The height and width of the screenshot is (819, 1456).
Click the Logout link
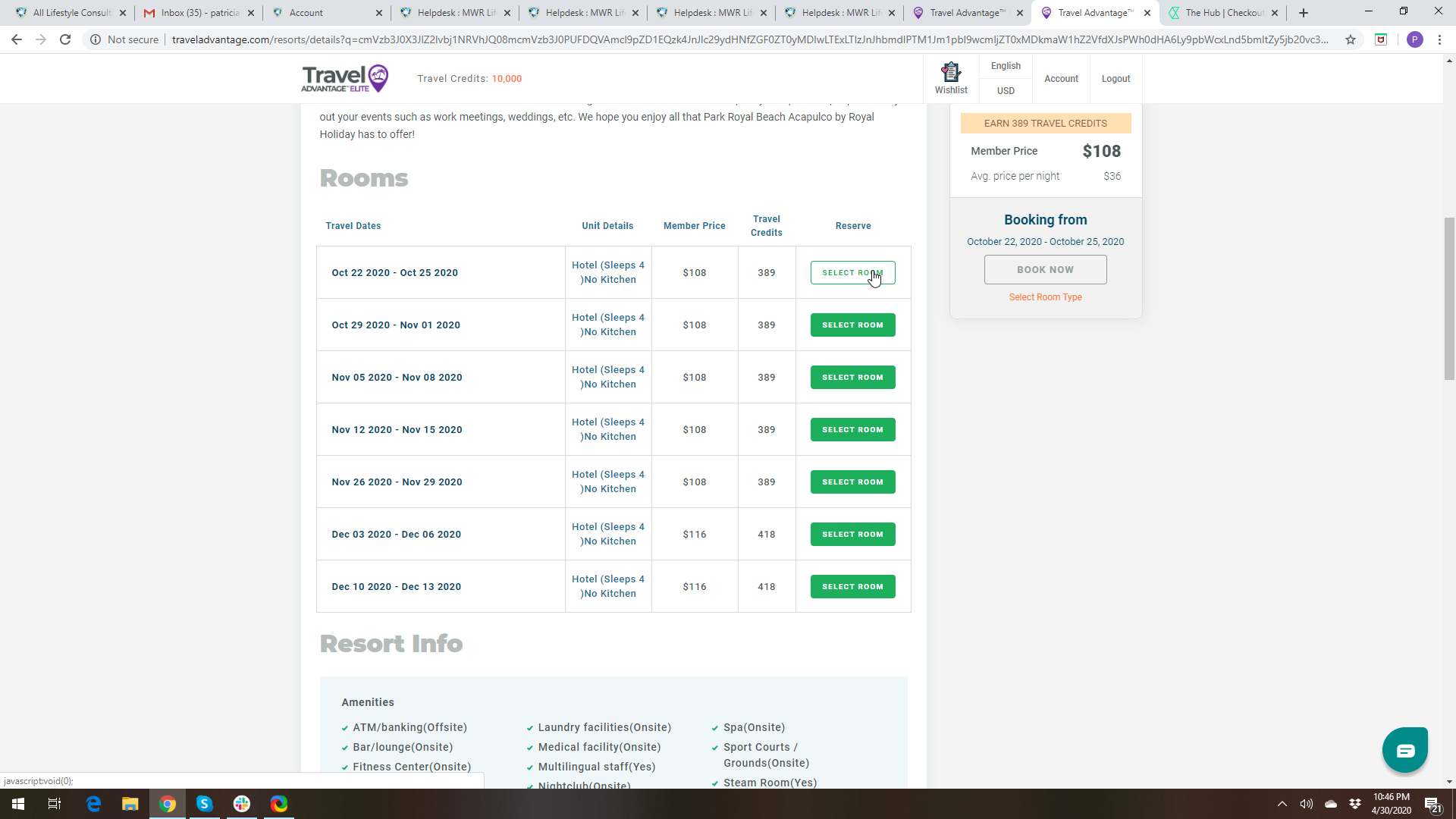click(1116, 79)
